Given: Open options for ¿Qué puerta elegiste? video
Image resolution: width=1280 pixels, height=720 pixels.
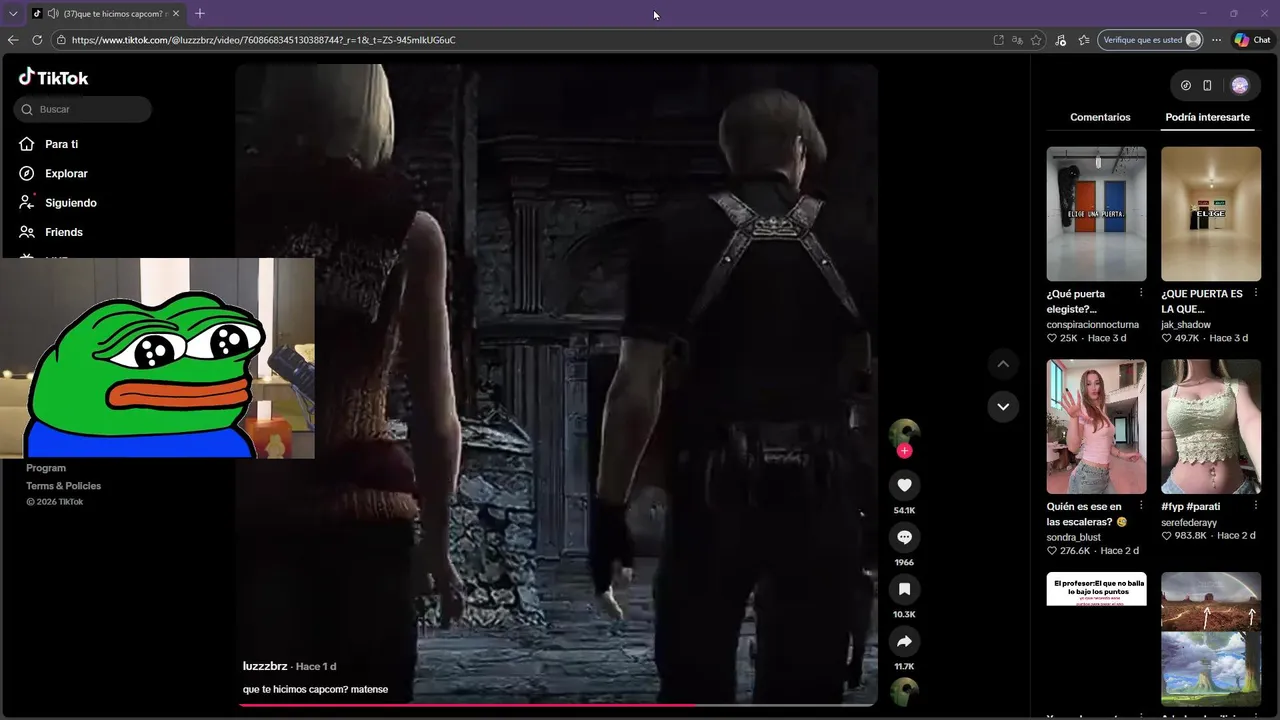Looking at the screenshot, I should 1141,293.
